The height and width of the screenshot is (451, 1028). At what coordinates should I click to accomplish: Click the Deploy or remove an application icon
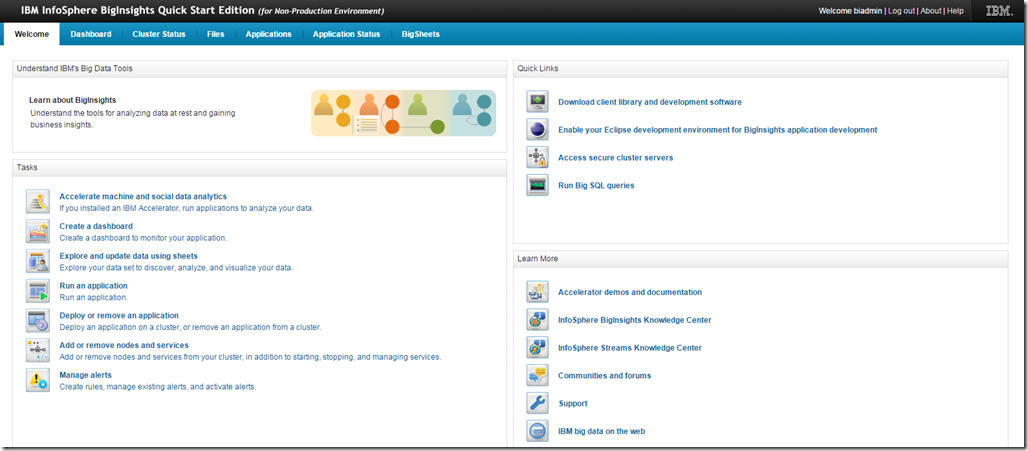pos(38,320)
